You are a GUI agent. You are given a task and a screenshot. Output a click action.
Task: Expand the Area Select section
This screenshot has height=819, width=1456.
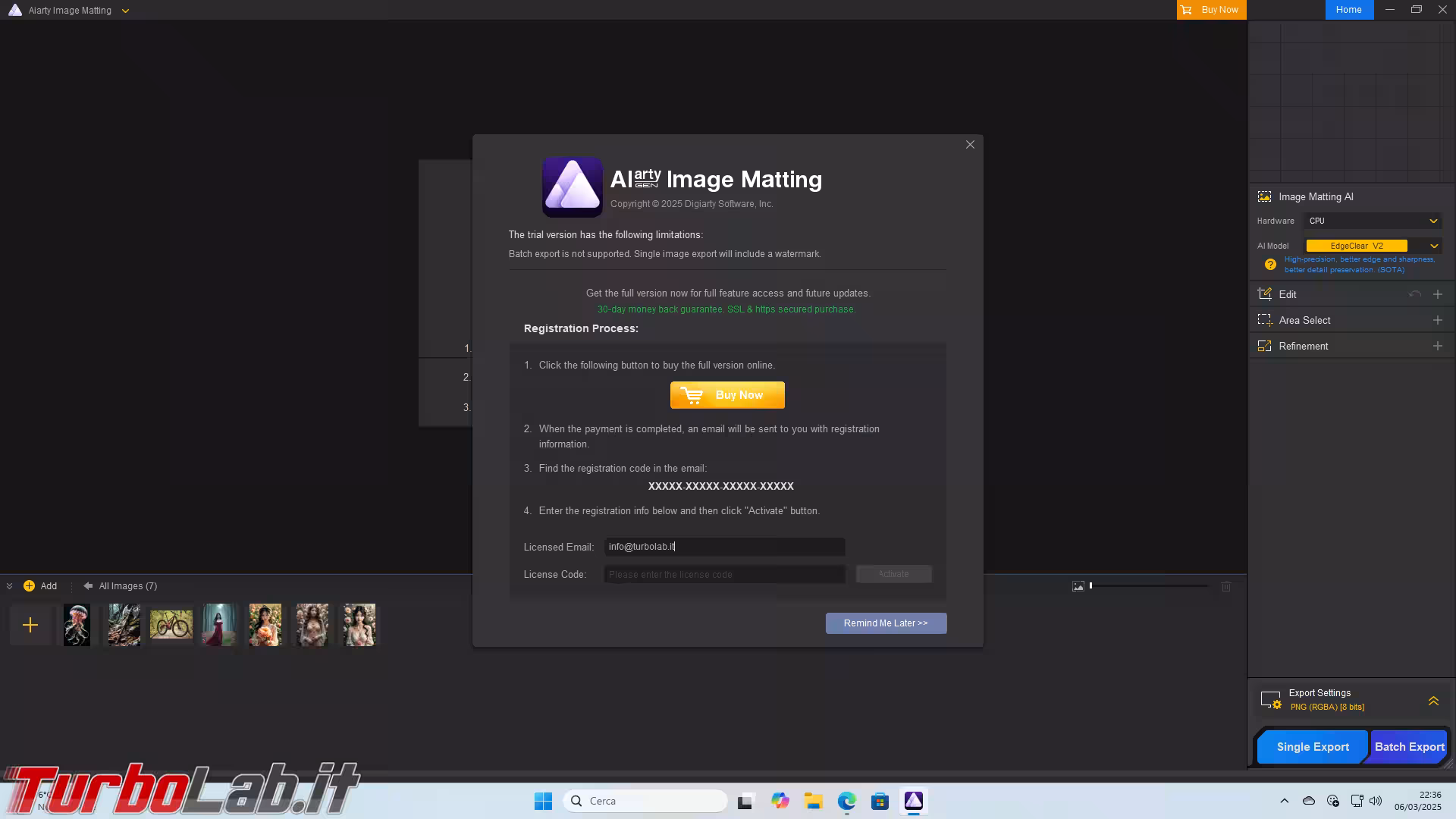[1437, 320]
